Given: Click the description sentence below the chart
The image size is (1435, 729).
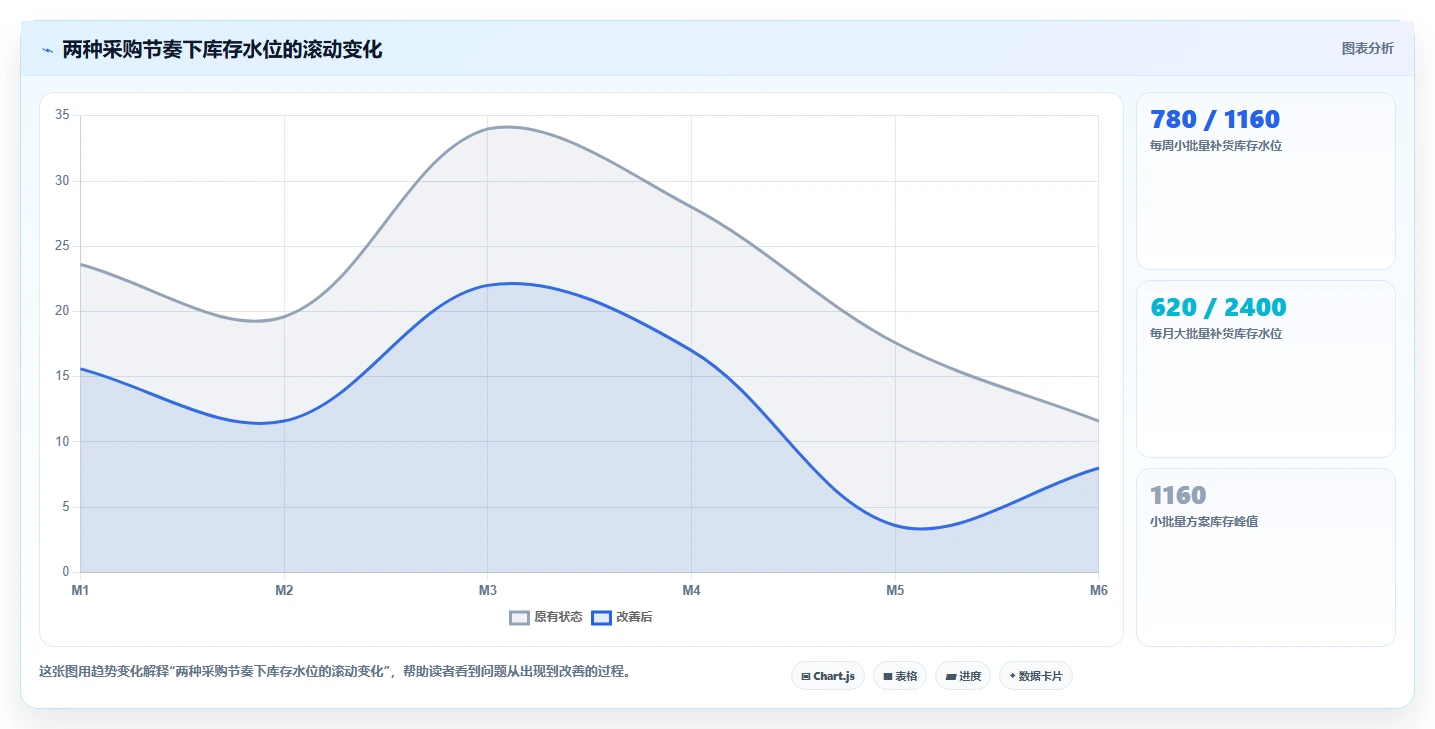Looking at the screenshot, I should (335, 672).
